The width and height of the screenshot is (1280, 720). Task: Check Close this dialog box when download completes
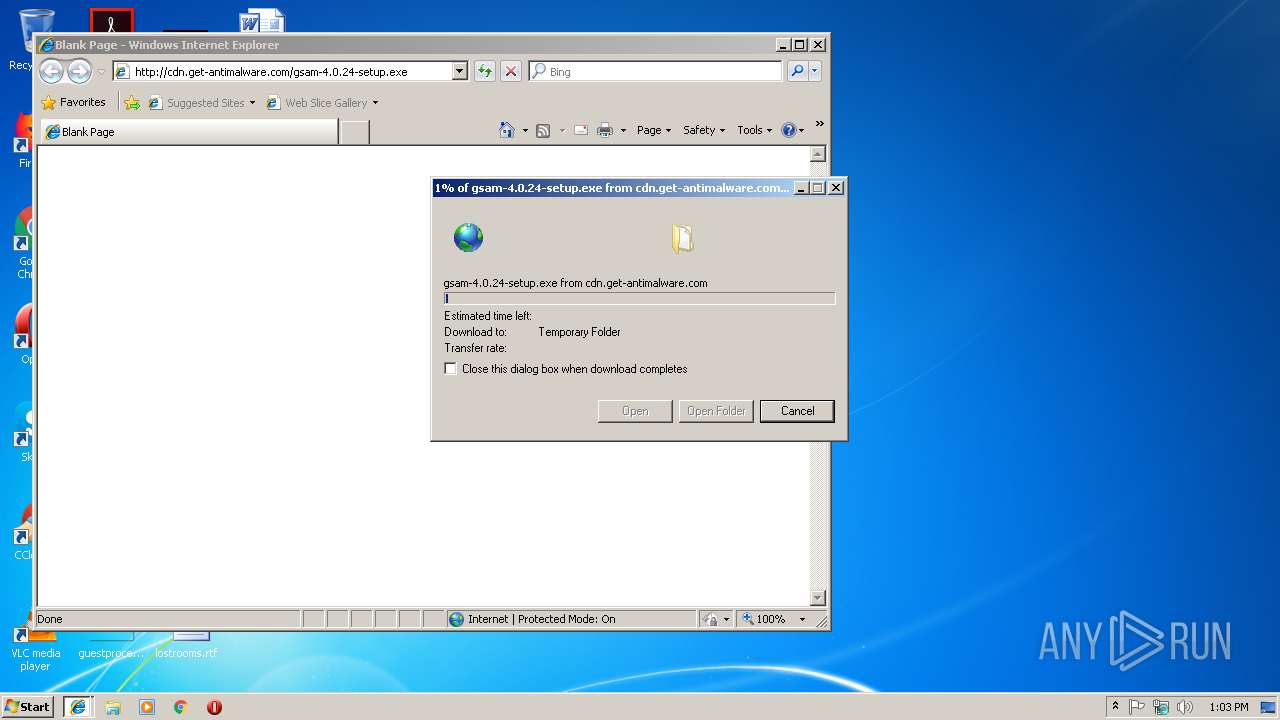pos(451,369)
